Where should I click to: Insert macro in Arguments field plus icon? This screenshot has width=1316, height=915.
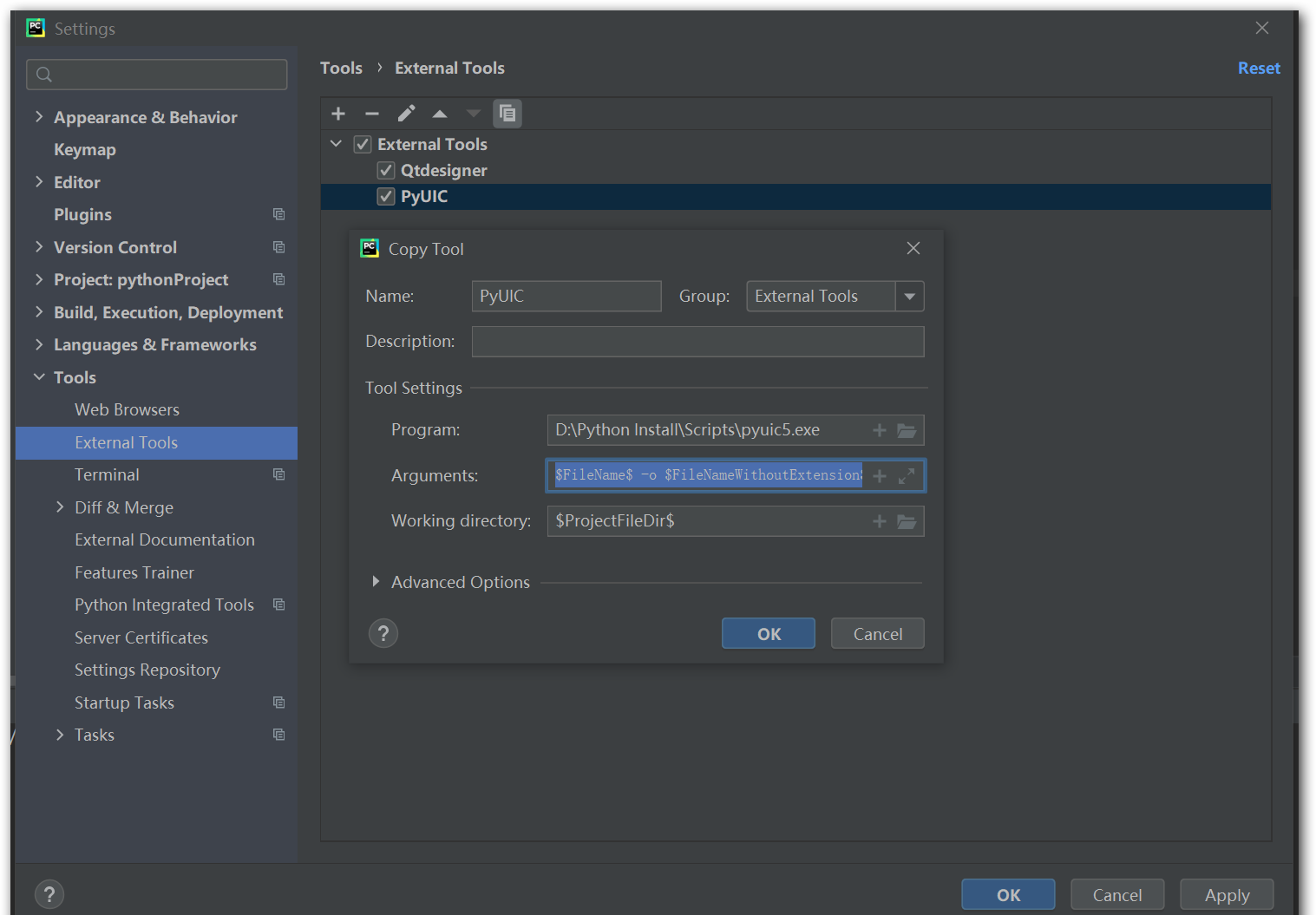pyautogui.click(x=879, y=476)
